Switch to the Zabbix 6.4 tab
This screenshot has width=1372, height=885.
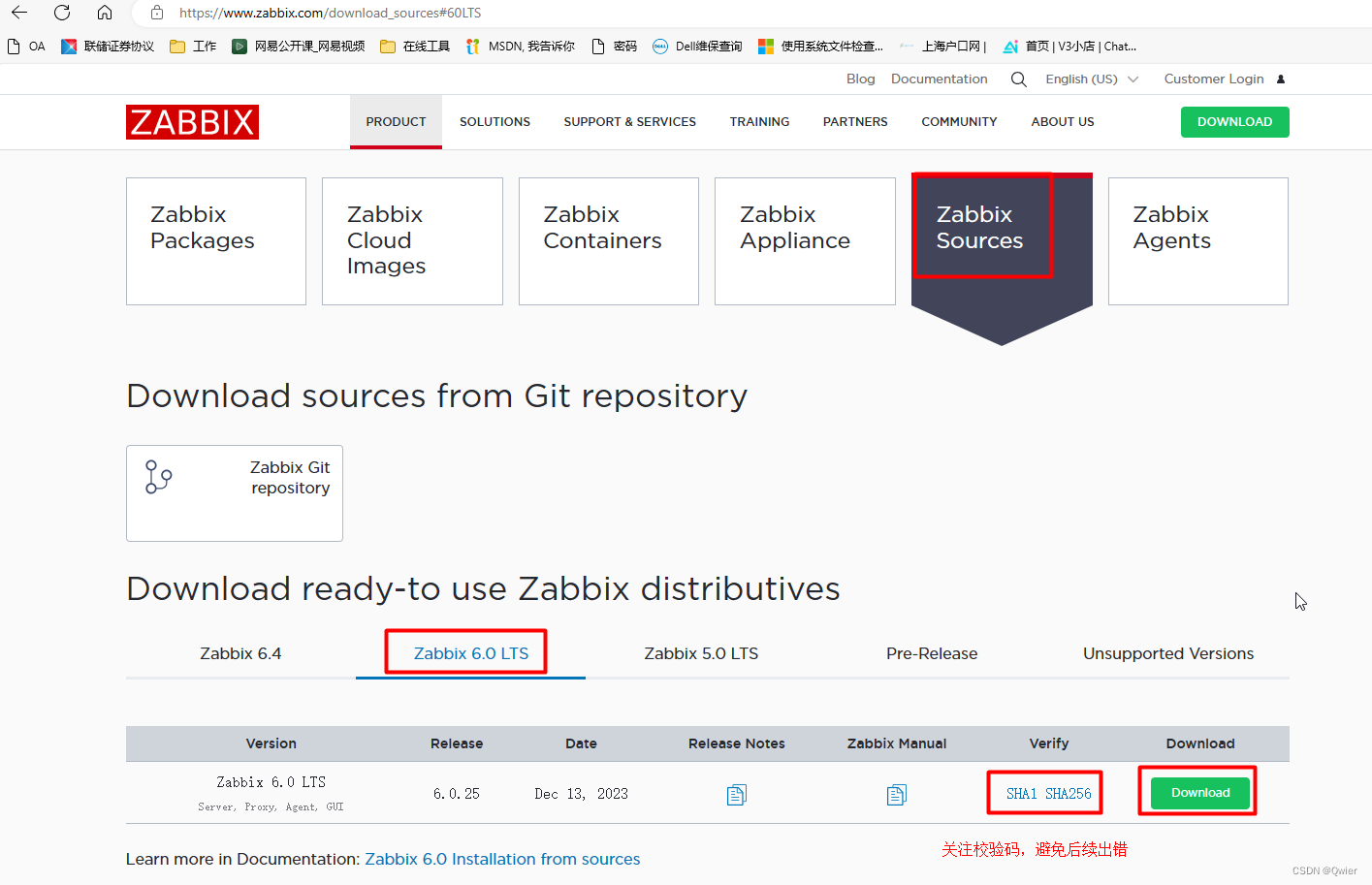click(240, 653)
